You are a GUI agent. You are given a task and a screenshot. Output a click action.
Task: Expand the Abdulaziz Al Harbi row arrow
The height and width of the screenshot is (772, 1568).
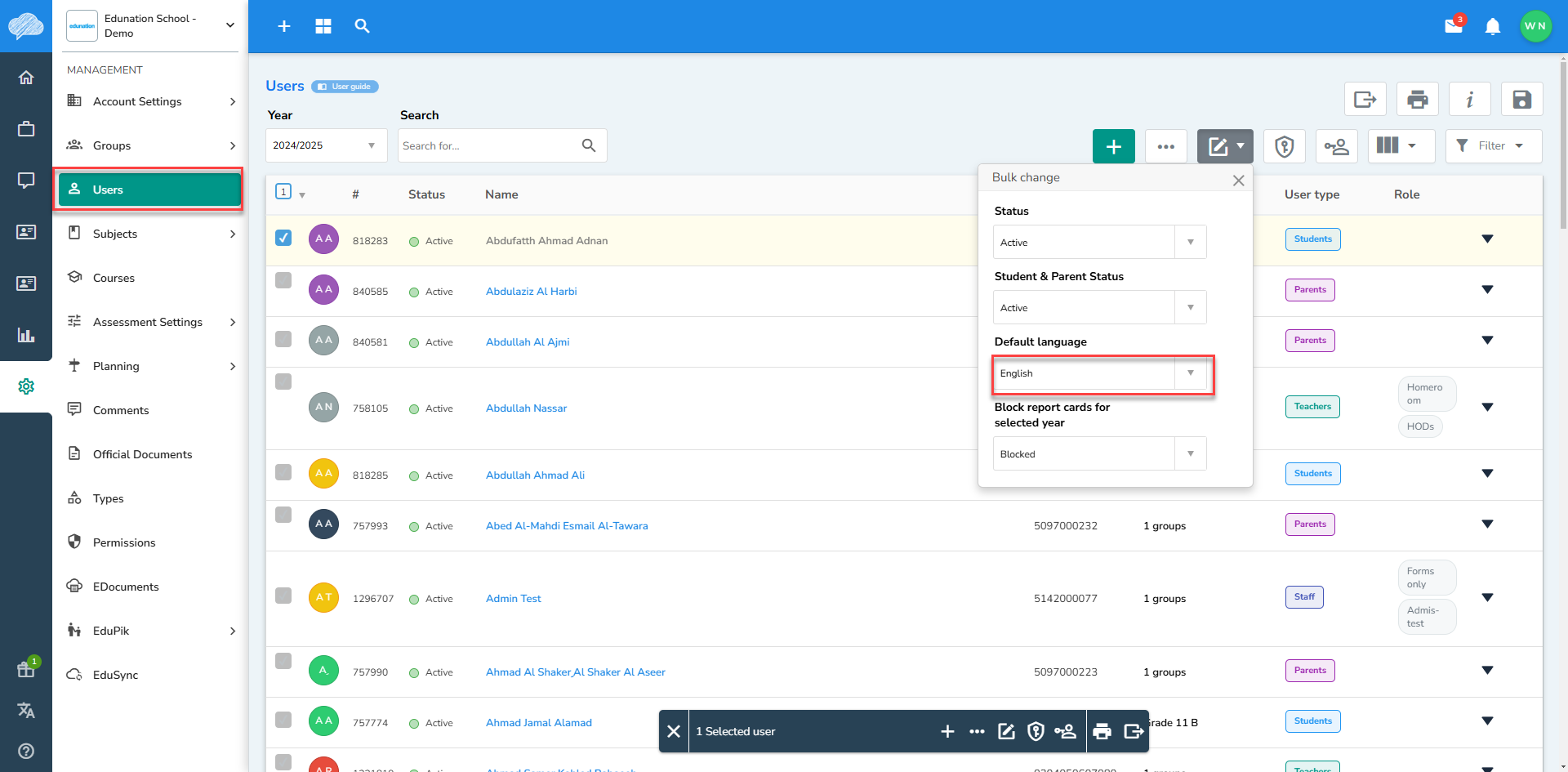click(x=1487, y=290)
